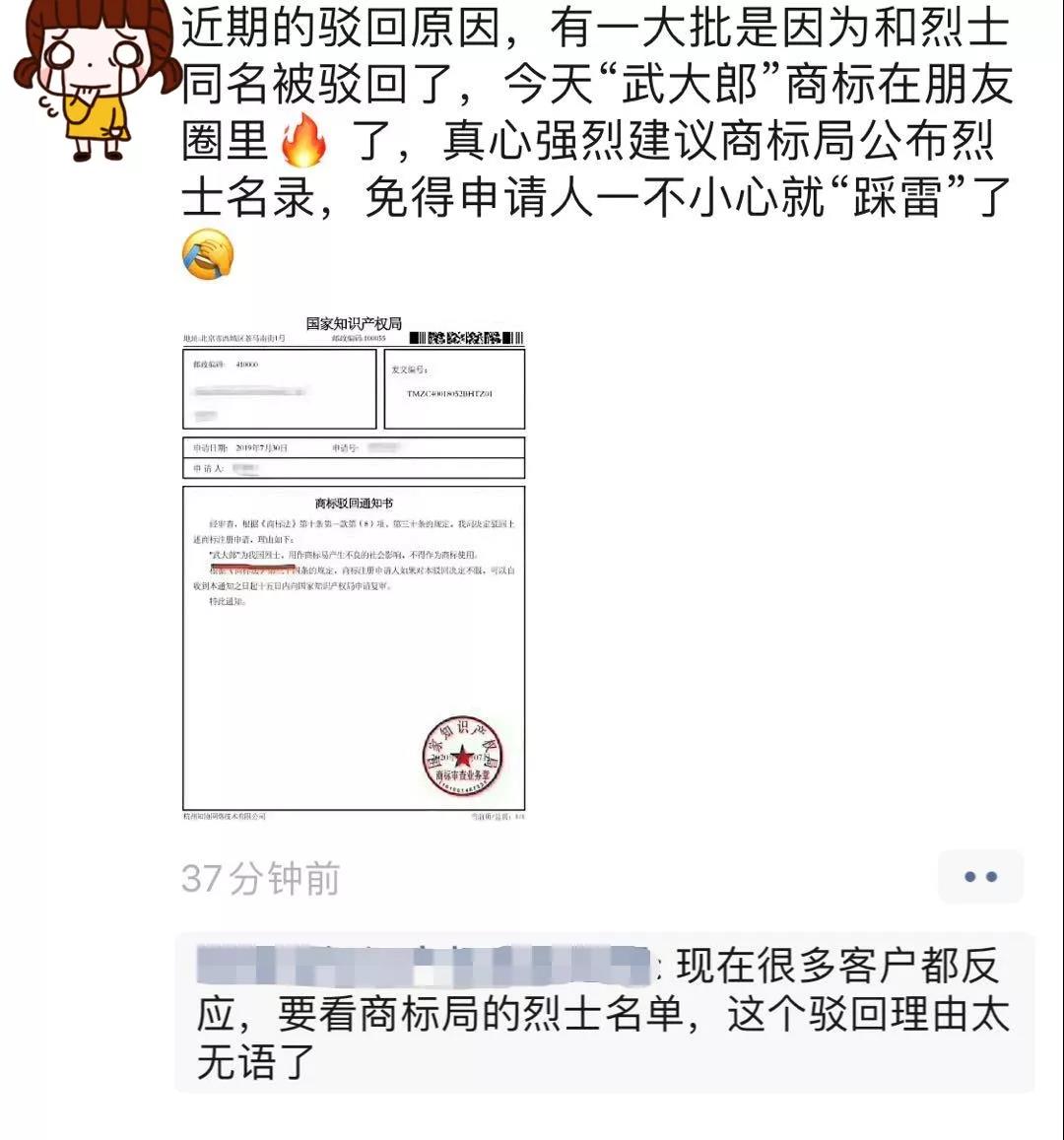1064x1140 pixels.
Task: Tap the 申请人 row in the notice
Action: [x=354, y=468]
